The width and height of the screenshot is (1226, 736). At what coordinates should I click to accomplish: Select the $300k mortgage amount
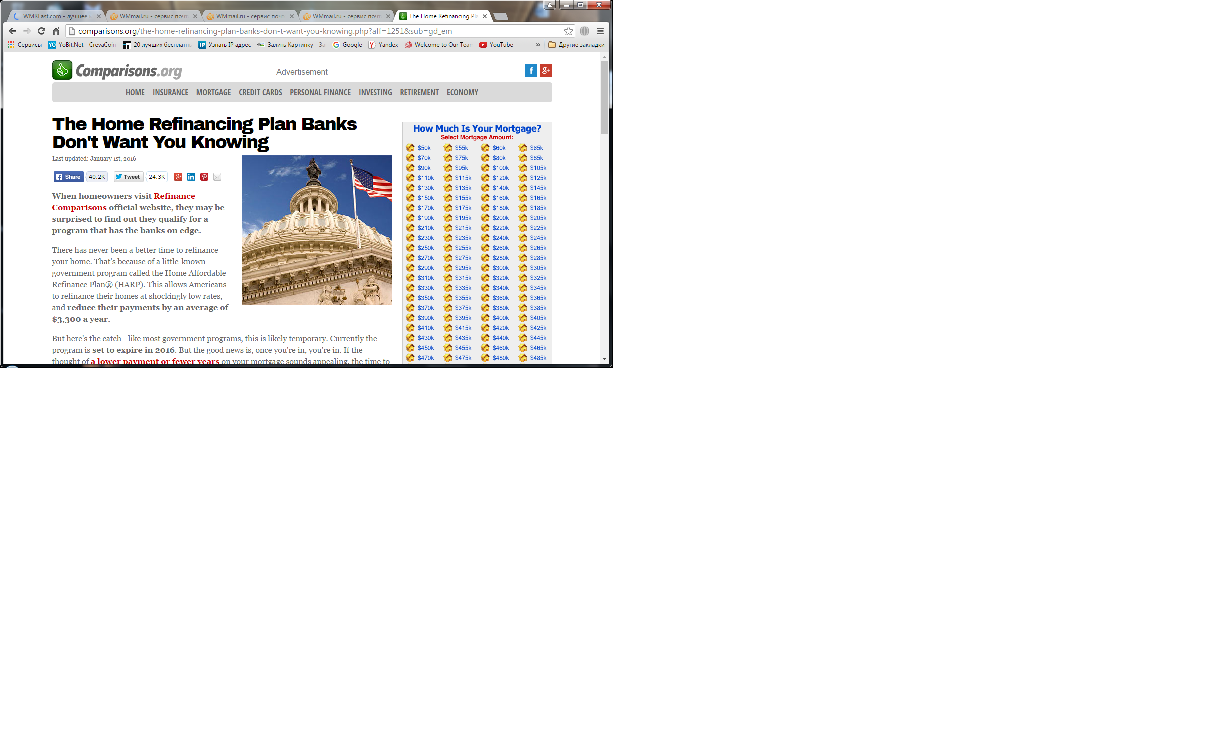pos(500,268)
